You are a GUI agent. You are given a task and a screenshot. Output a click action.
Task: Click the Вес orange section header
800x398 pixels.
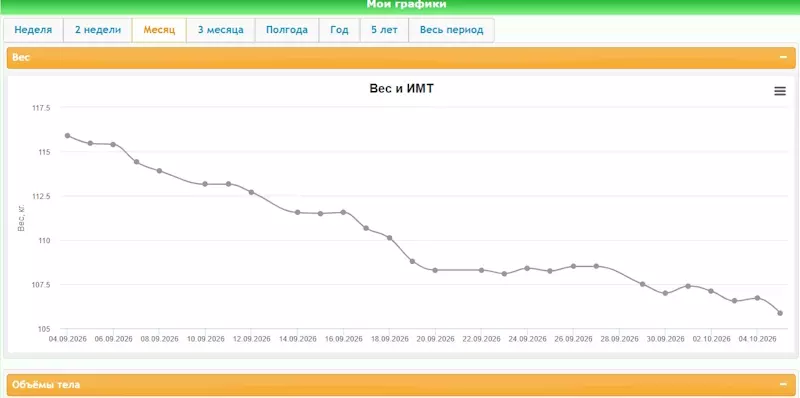[x=401, y=58]
